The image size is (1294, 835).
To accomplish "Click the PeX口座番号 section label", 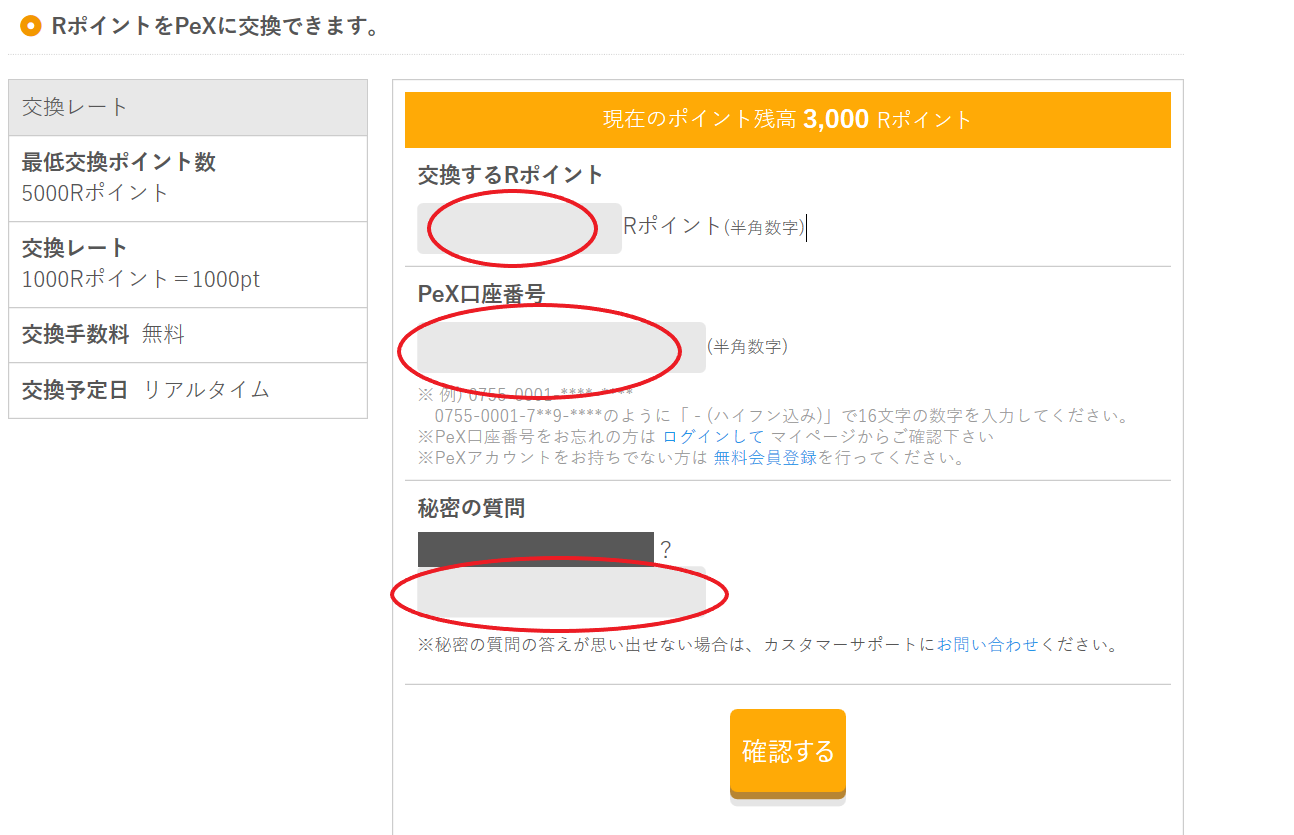I will point(481,294).
